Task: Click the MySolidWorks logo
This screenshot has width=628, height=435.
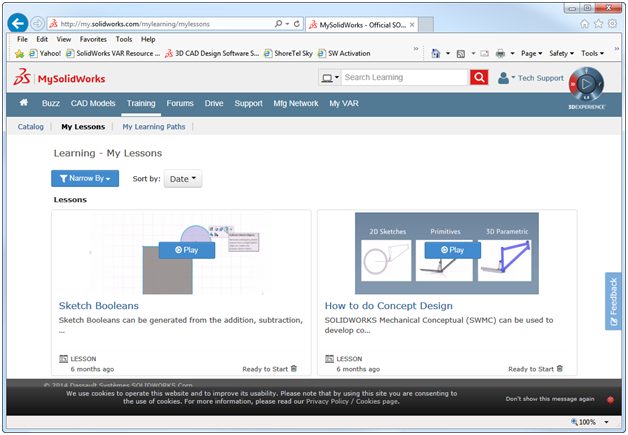Action: click(59, 77)
